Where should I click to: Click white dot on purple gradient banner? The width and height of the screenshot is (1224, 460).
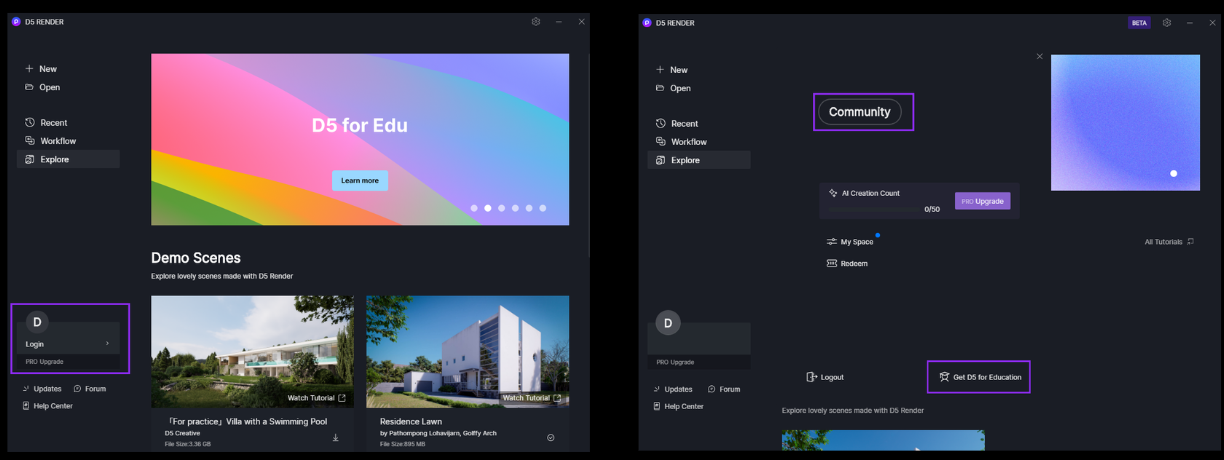tap(1173, 173)
